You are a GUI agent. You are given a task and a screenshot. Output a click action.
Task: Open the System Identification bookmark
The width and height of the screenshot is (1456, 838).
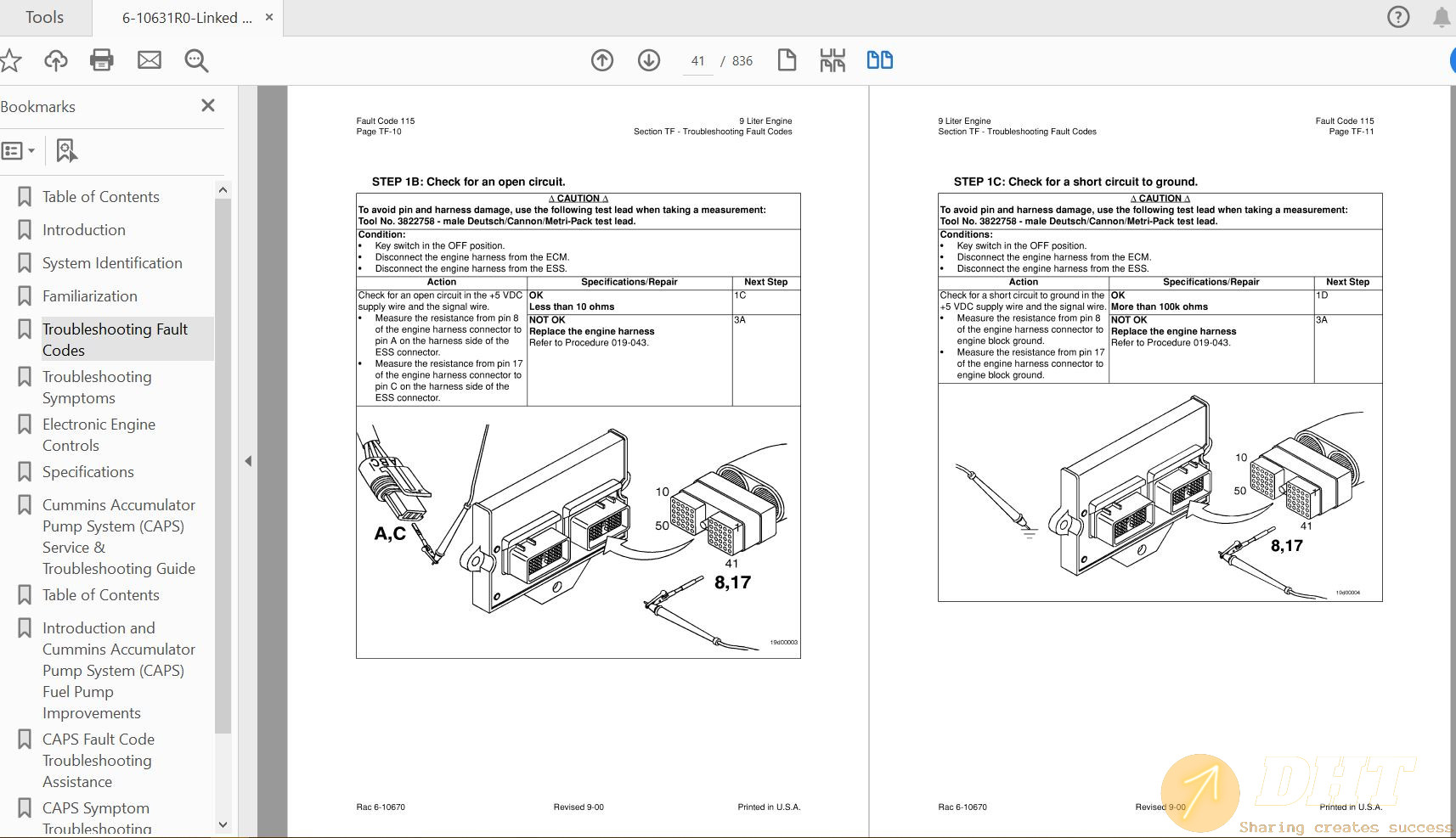(x=112, y=263)
